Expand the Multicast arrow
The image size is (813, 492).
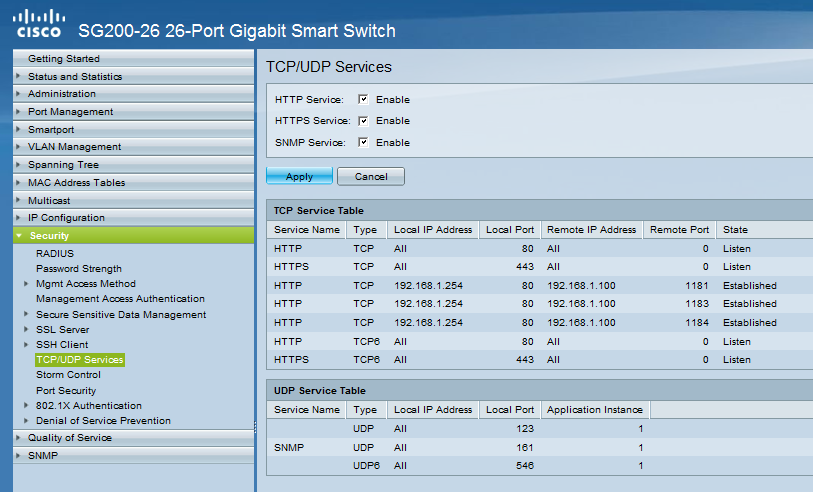(x=18, y=200)
